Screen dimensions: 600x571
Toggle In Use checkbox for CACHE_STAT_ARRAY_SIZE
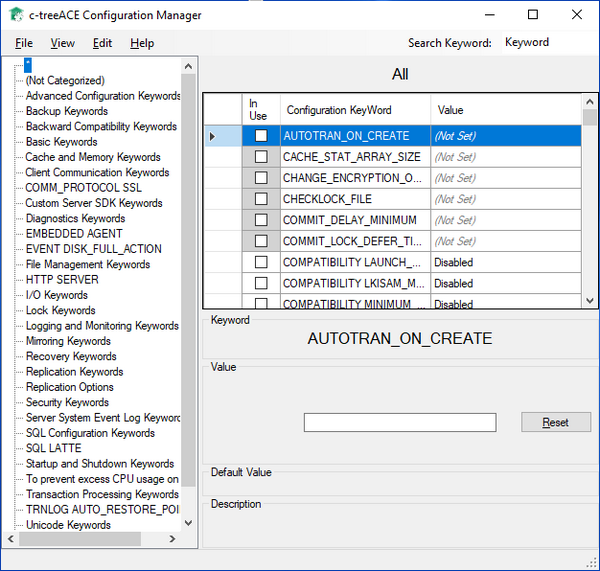261,157
